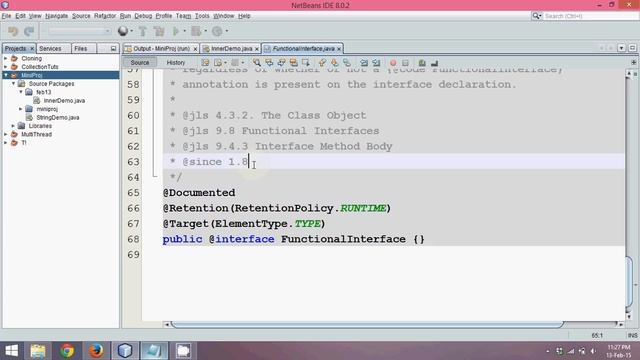The height and width of the screenshot is (360, 640).
Task: Open the Refactor menu
Action: tap(105, 16)
